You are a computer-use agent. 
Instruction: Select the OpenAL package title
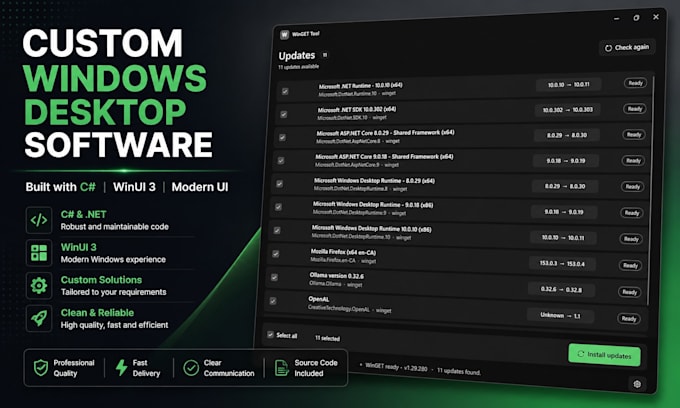pyautogui.click(x=319, y=299)
